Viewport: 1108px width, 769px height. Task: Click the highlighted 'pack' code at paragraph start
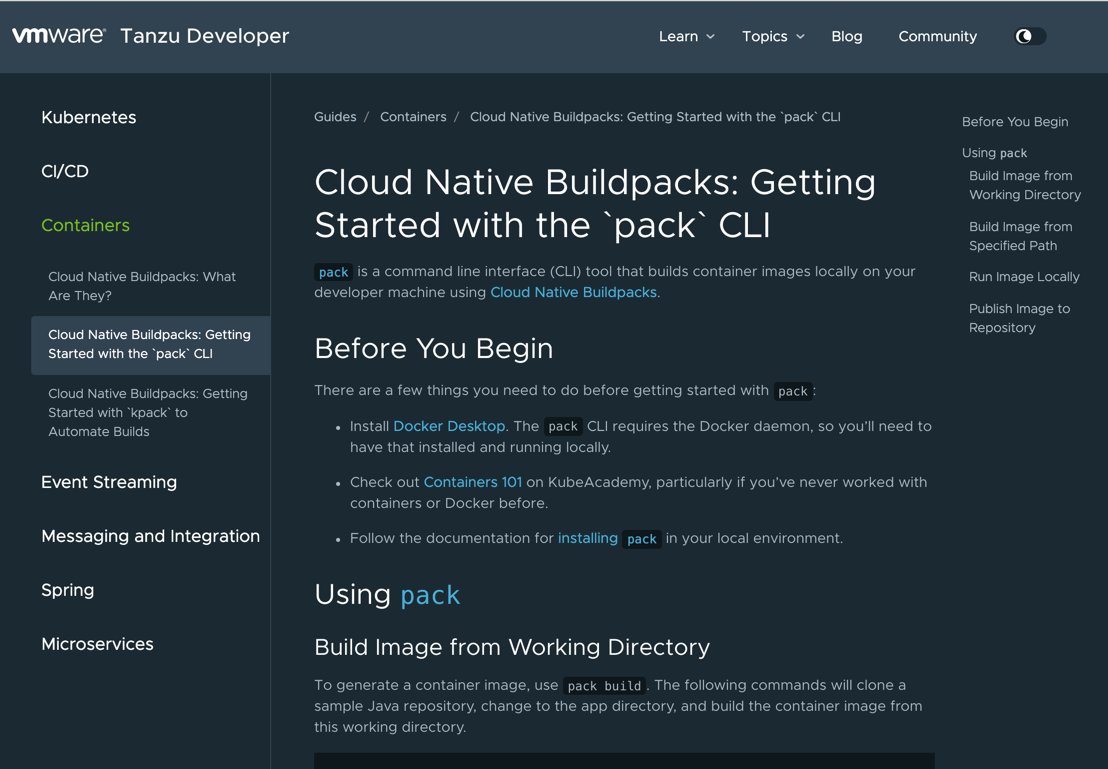tap(333, 272)
